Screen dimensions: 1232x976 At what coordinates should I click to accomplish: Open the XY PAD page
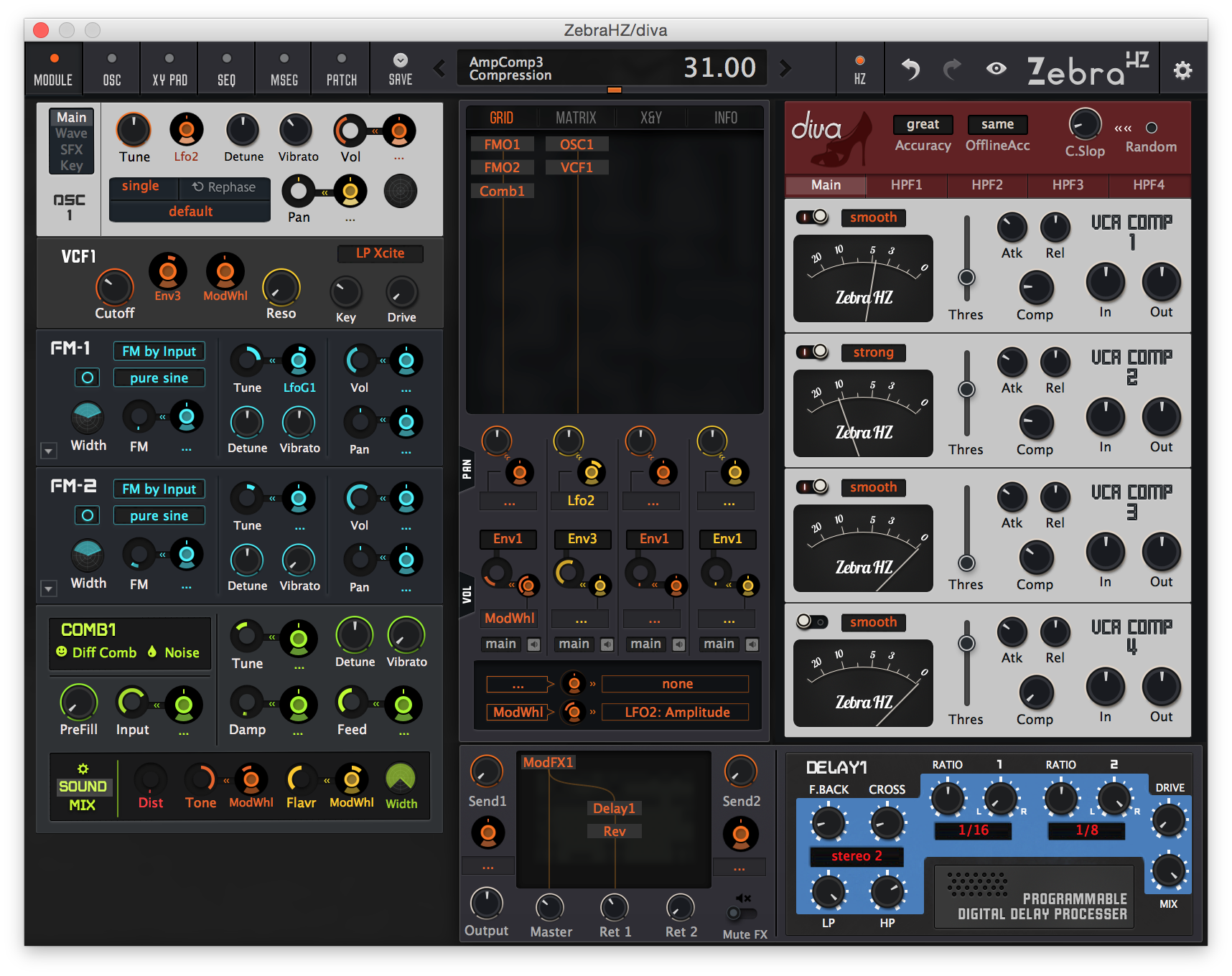[169, 69]
